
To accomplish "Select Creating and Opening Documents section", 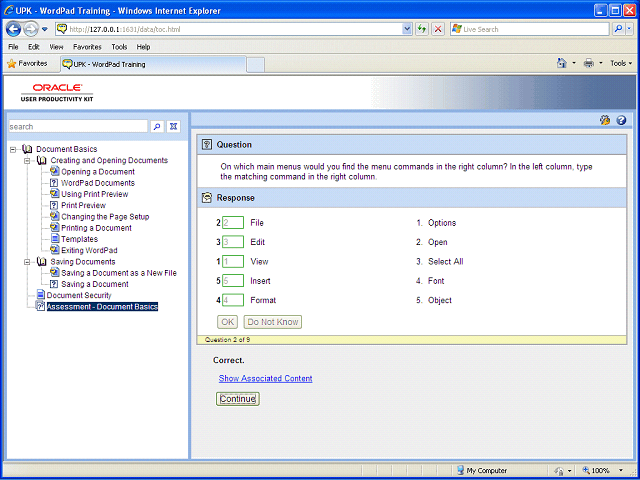I will (x=109, y=160).
